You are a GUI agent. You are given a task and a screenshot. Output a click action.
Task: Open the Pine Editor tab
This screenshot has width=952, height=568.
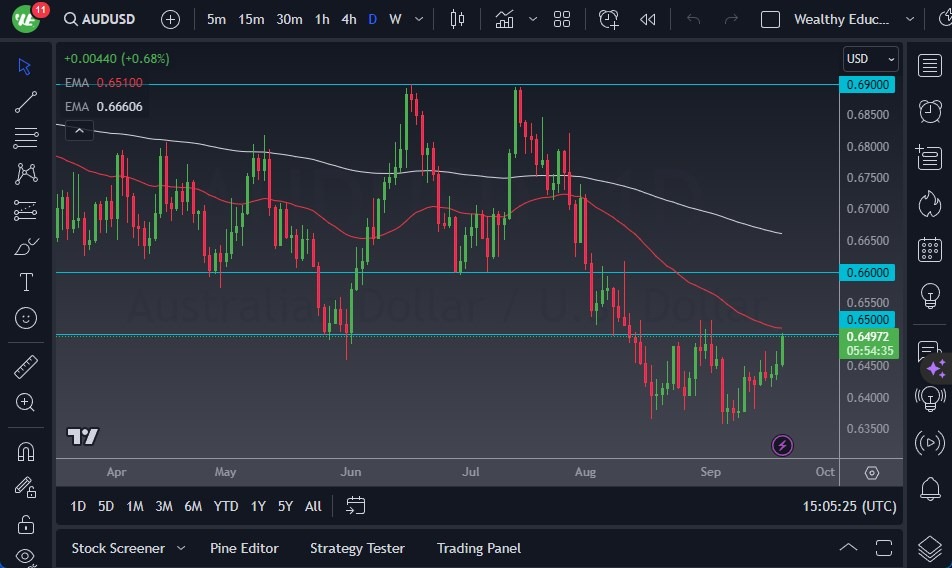tap(244, 548)
